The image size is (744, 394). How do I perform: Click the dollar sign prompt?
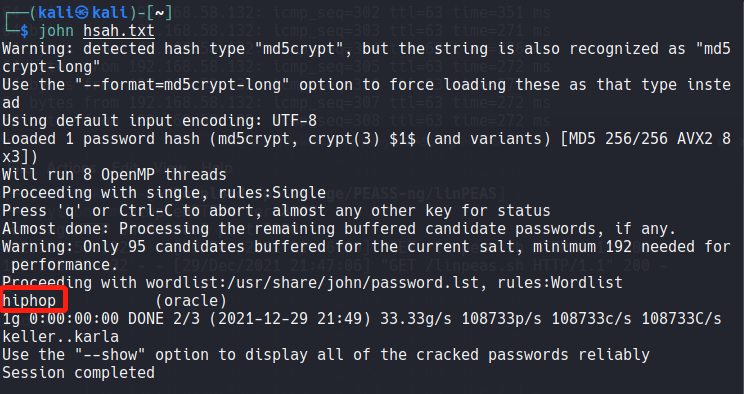tap(24, 31)
